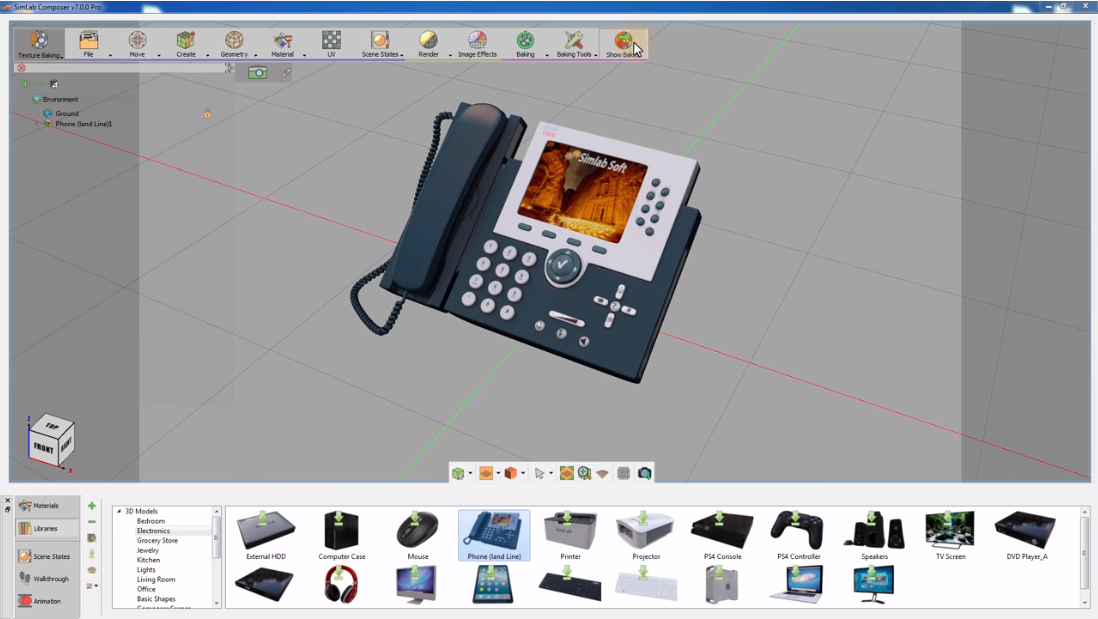1098x619 pixels.
Task: Click the filter icon beside tree minus
Action: click(x=54, y=84)
